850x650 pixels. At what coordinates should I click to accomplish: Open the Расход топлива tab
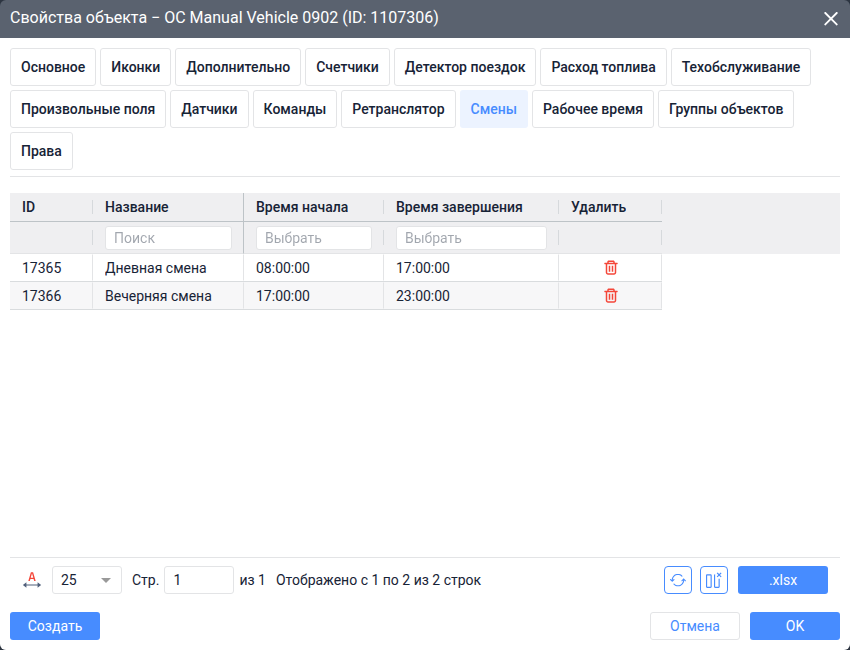click(x=603, y=67)
